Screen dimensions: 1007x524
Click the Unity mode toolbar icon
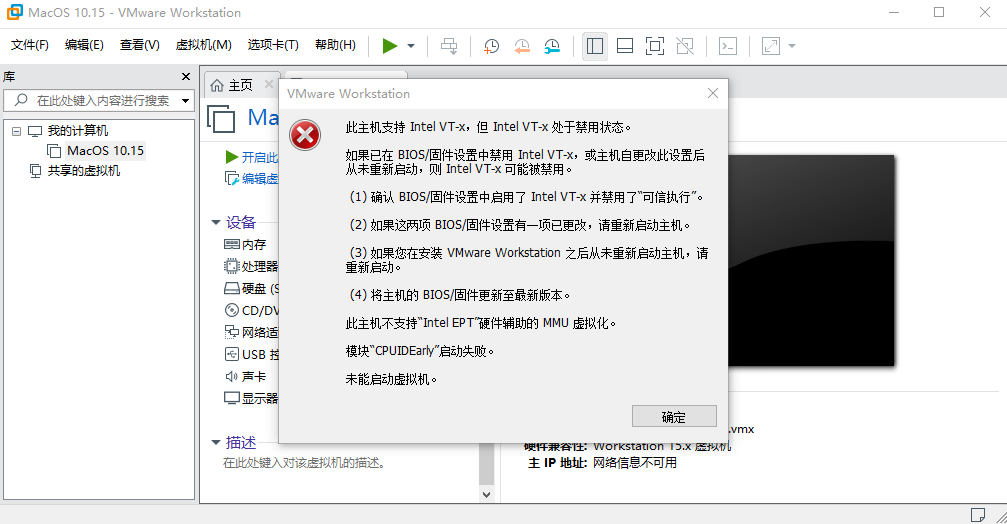685,46
